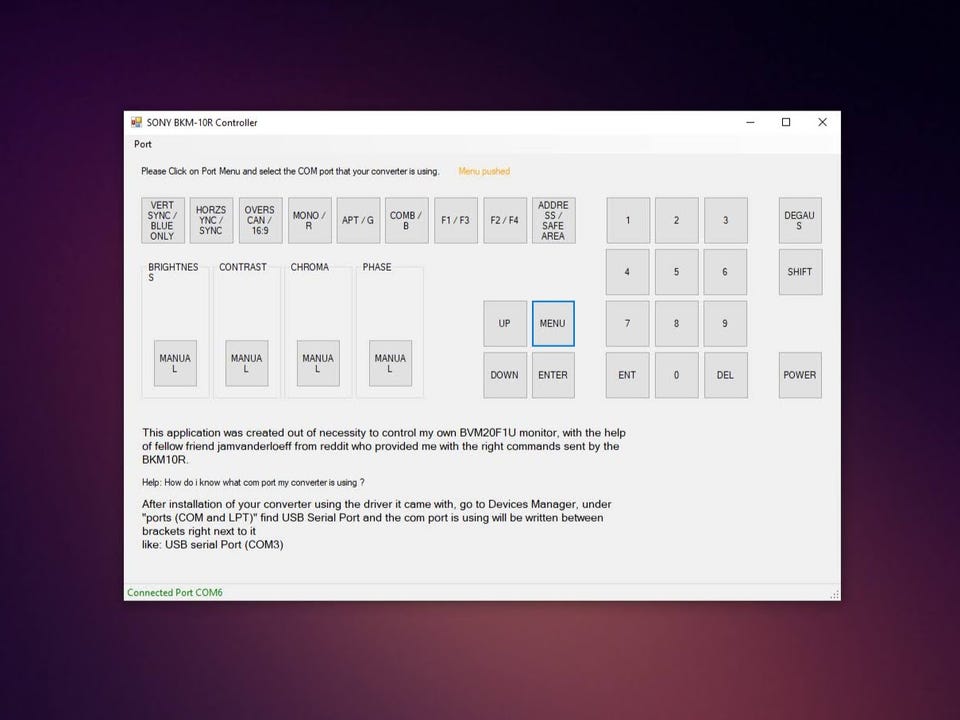
Task: Click the 'Help: How do i know what com port' text
Action: click(253, 482)
